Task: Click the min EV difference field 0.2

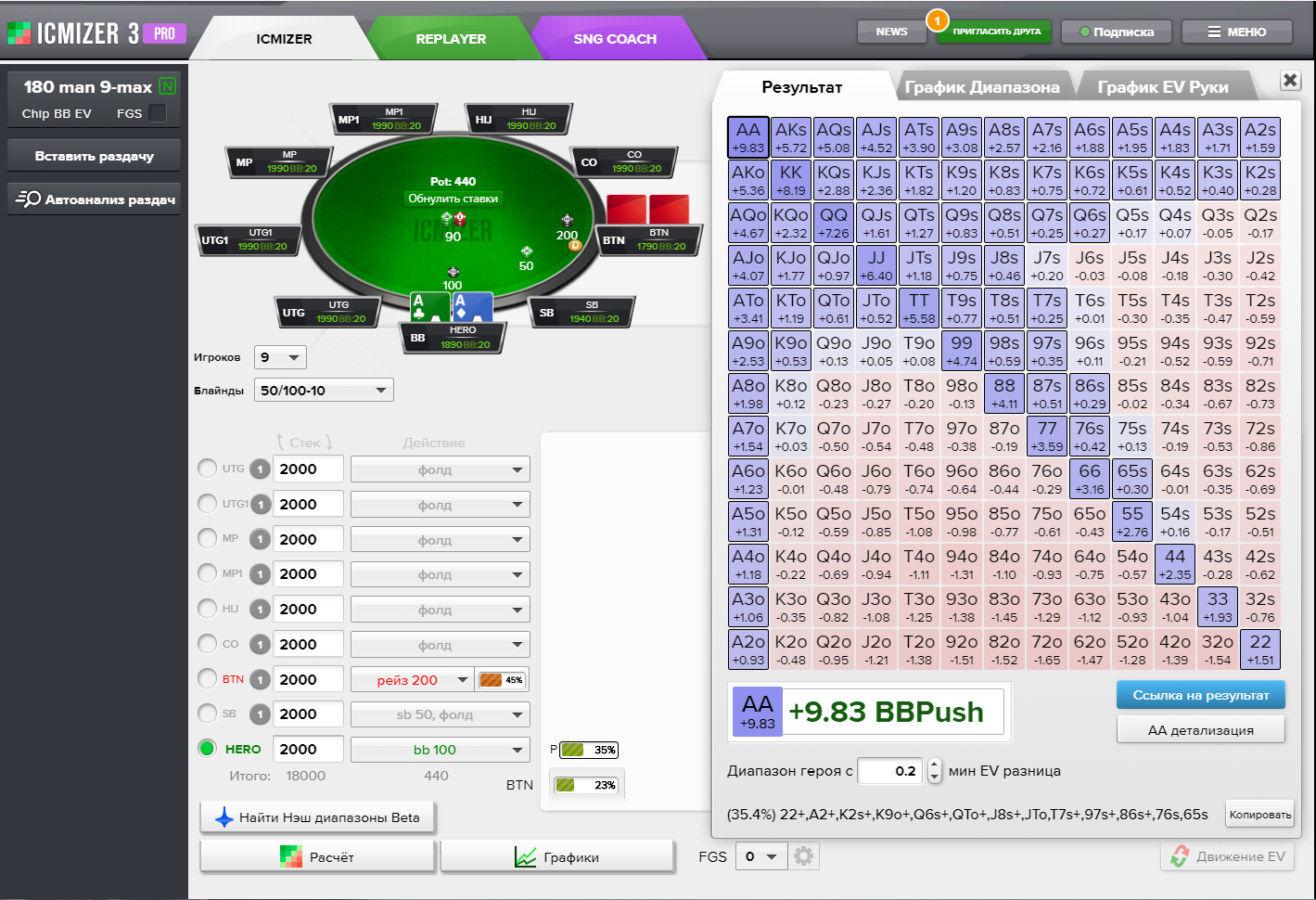Action: click(891, 771)
